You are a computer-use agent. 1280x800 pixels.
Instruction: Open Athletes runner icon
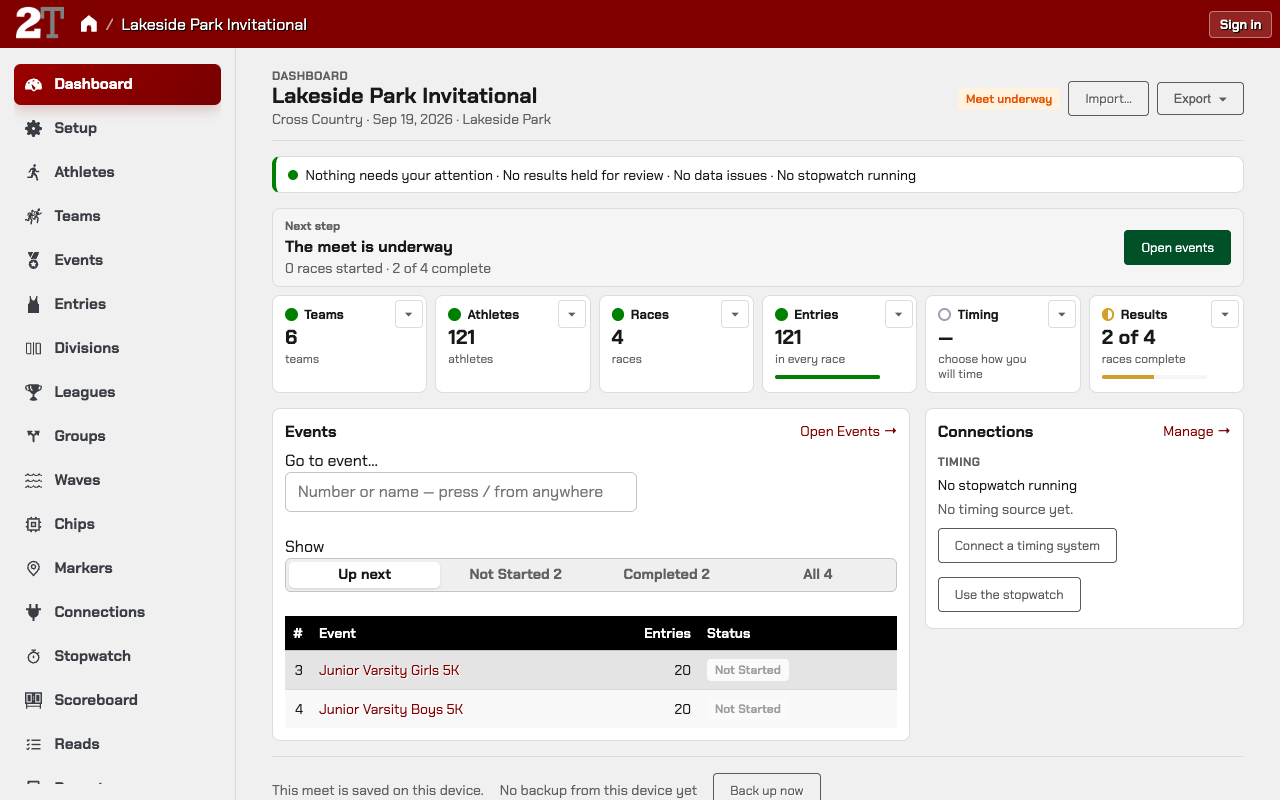click(x=34, y=172)
